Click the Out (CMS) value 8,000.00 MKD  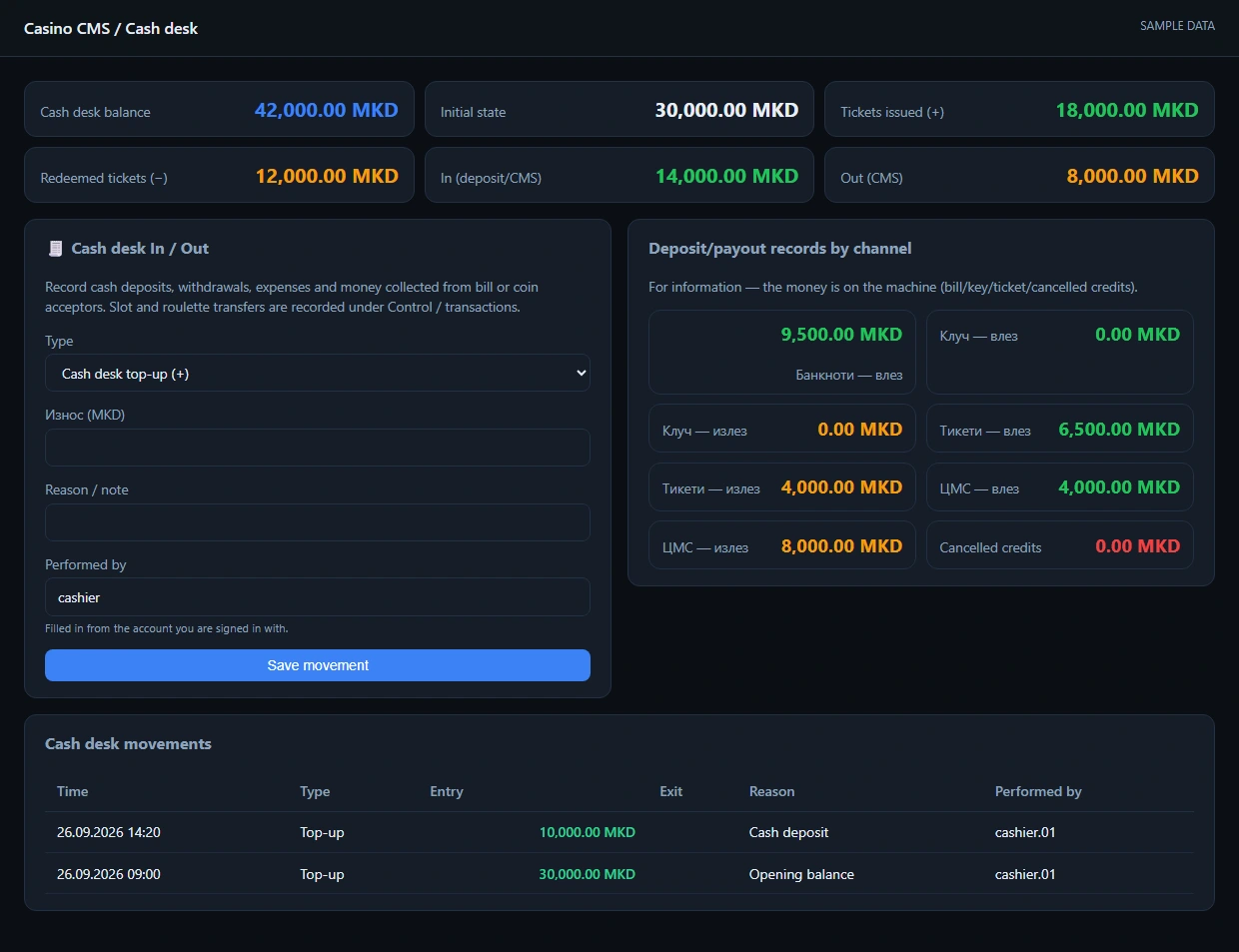click(1132, 176)
